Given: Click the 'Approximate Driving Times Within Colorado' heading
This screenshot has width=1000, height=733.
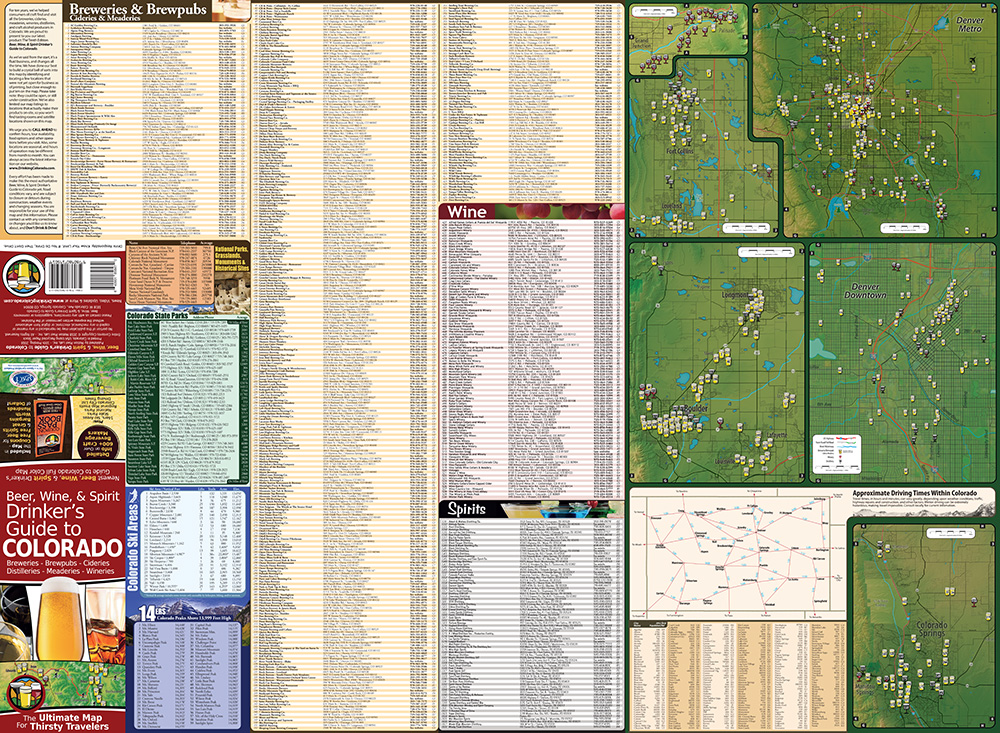Looking at the screenshot, I should [x=914, y=494].
